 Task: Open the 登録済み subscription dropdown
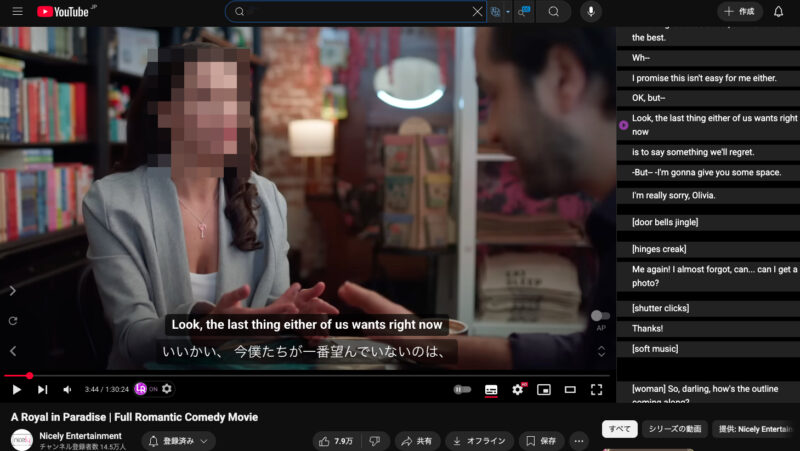coord(179,441)
